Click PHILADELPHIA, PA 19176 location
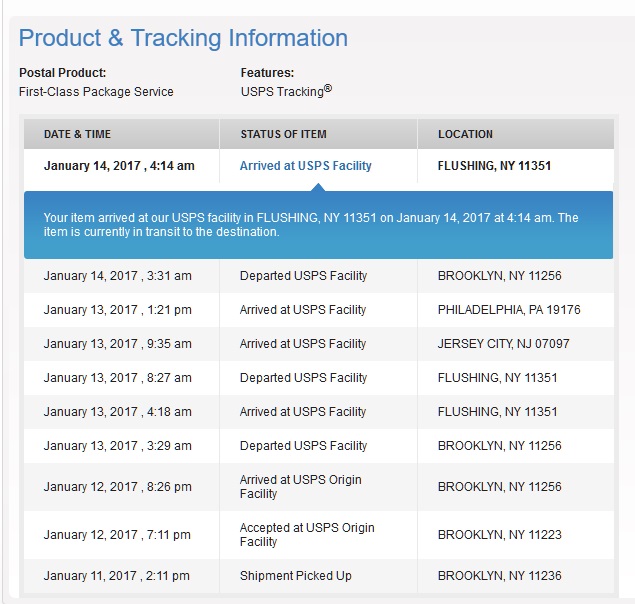Image resolution: width=635 pixels, height=604 pixels. coord(509,310)
